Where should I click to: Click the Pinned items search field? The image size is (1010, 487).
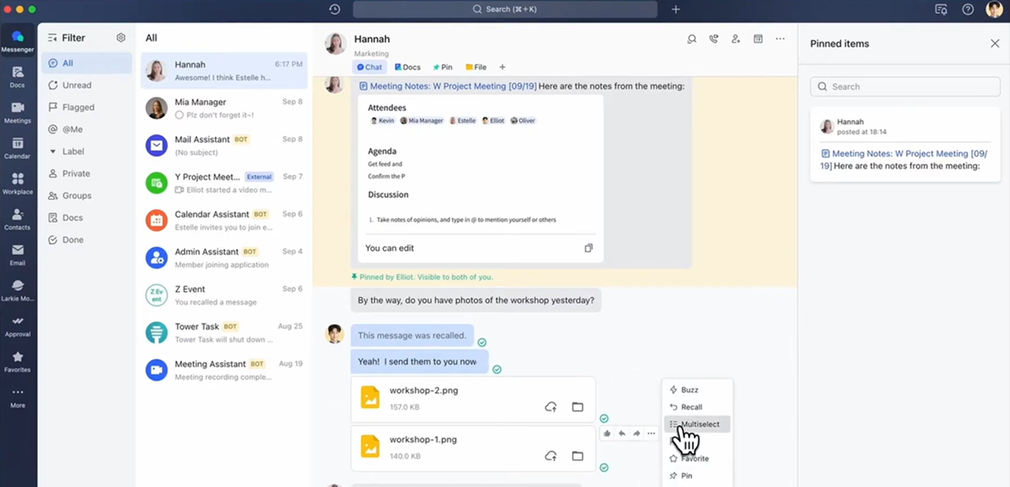pyautogui.click(x=904, y=87)
